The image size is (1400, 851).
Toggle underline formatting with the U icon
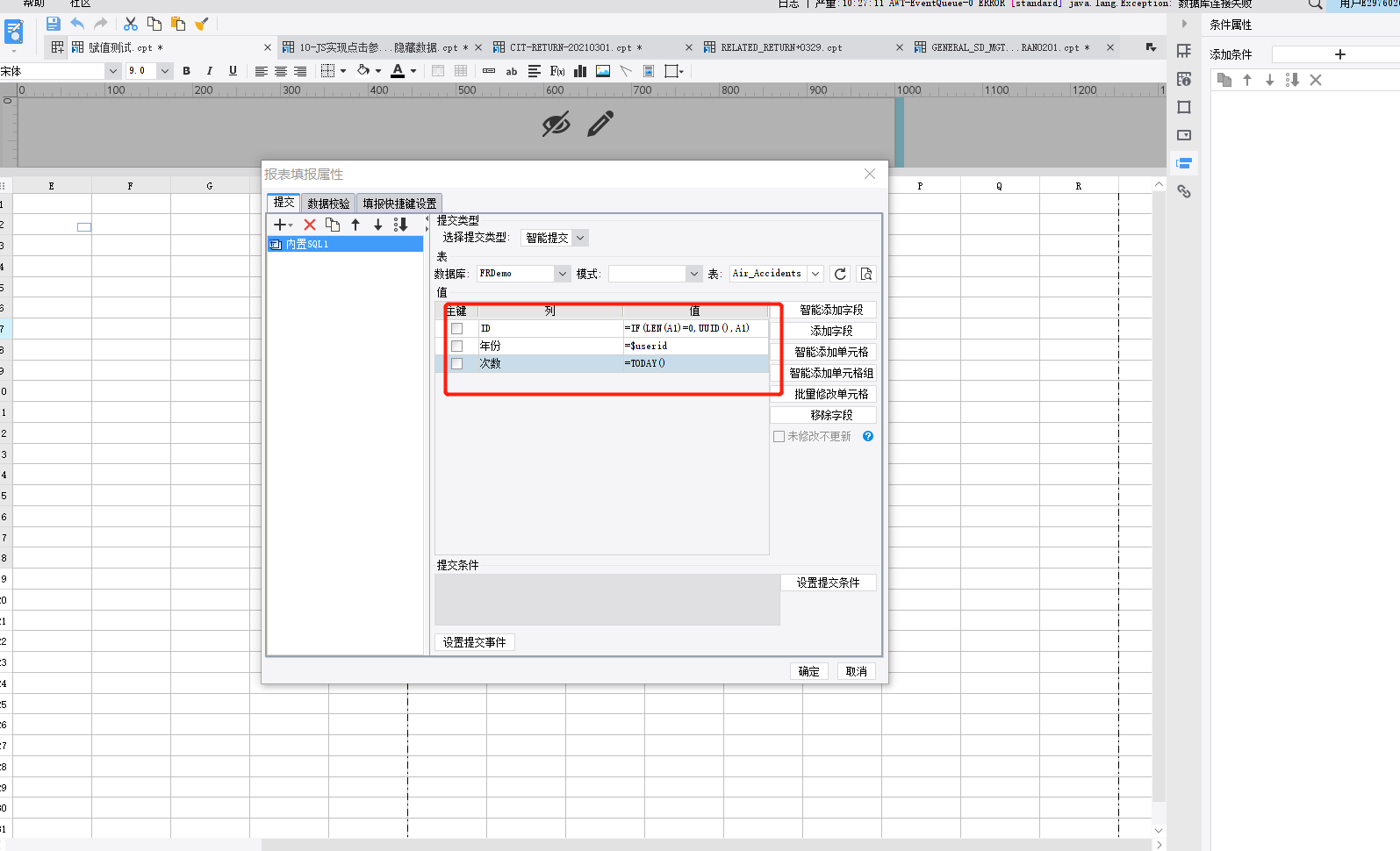233,71
